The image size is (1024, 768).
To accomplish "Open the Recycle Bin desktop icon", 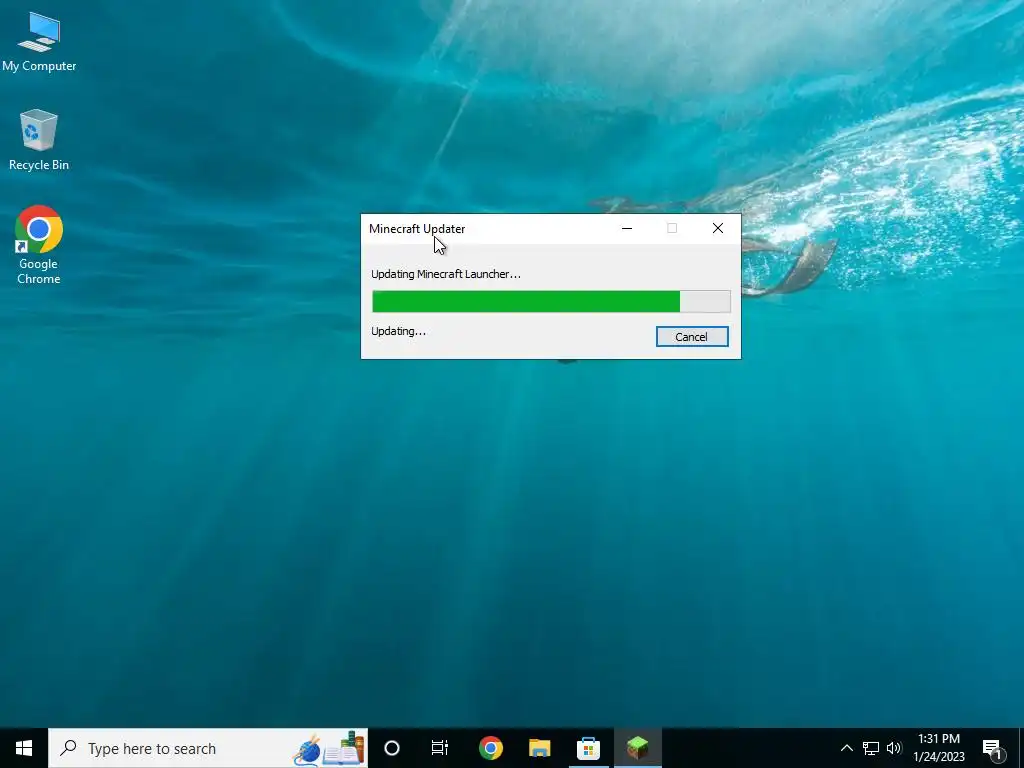I will point(39,140).
